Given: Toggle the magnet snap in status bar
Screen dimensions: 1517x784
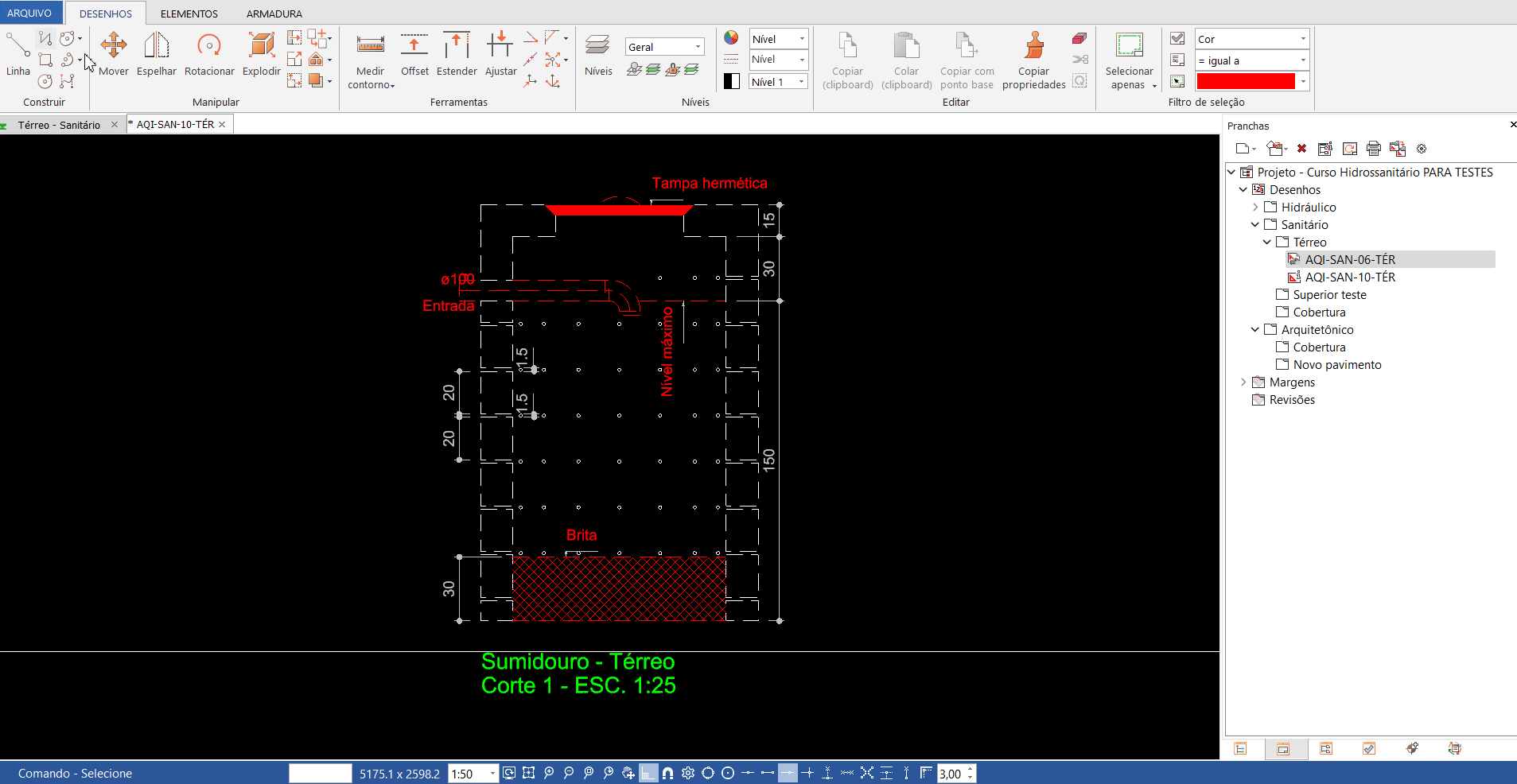Looking at the screenshot, I should (x=668, y=773).
